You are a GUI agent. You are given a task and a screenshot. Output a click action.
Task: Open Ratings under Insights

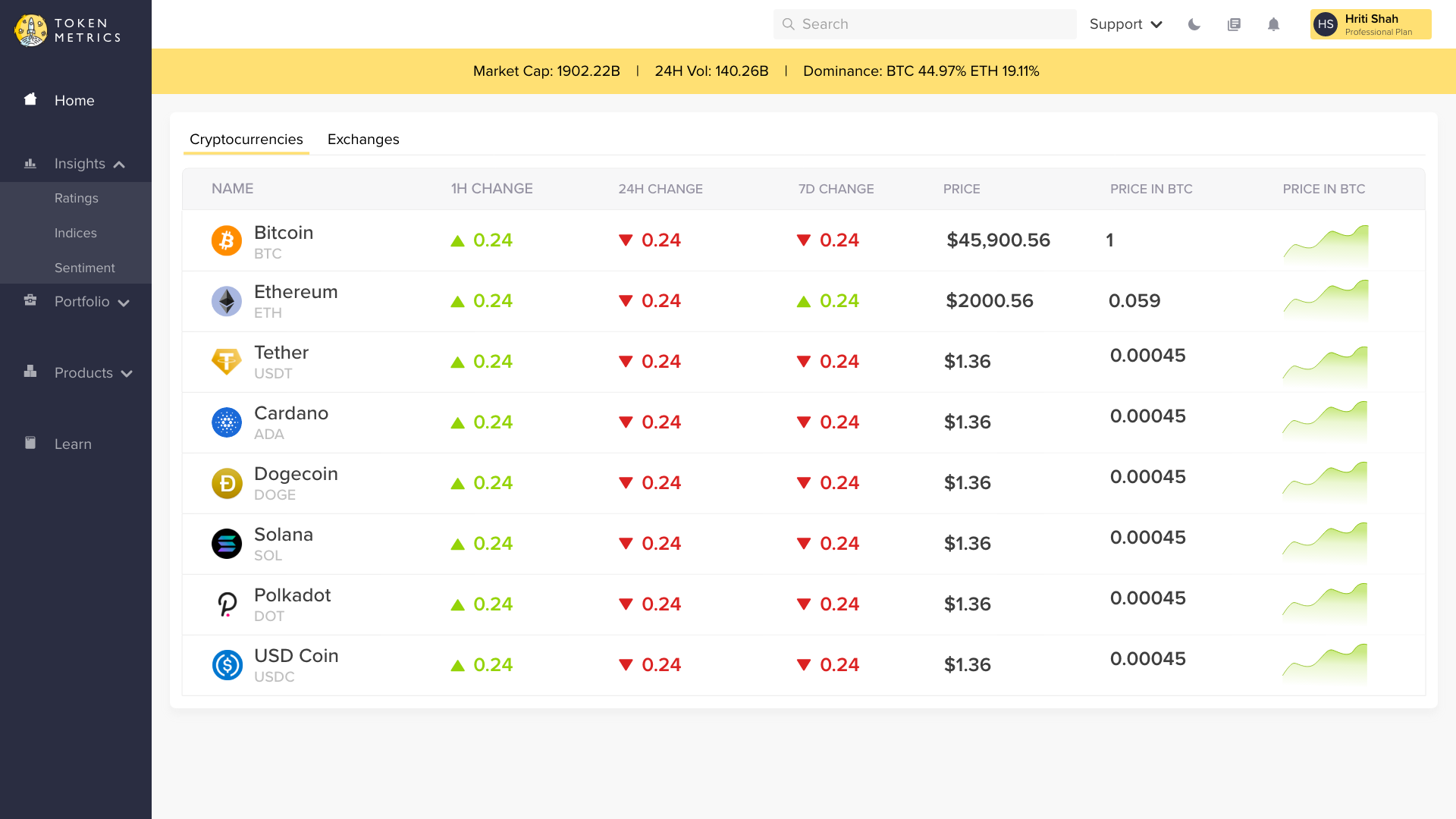pyautogui.click(x=77, y=199)
